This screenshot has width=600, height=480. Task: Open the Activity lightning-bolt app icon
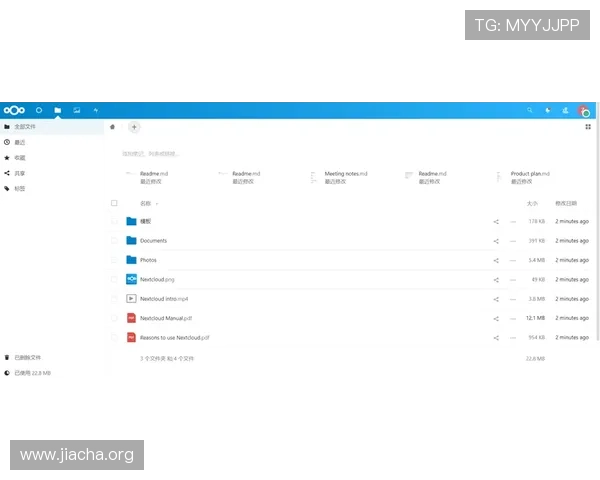(x=96, y=110)
